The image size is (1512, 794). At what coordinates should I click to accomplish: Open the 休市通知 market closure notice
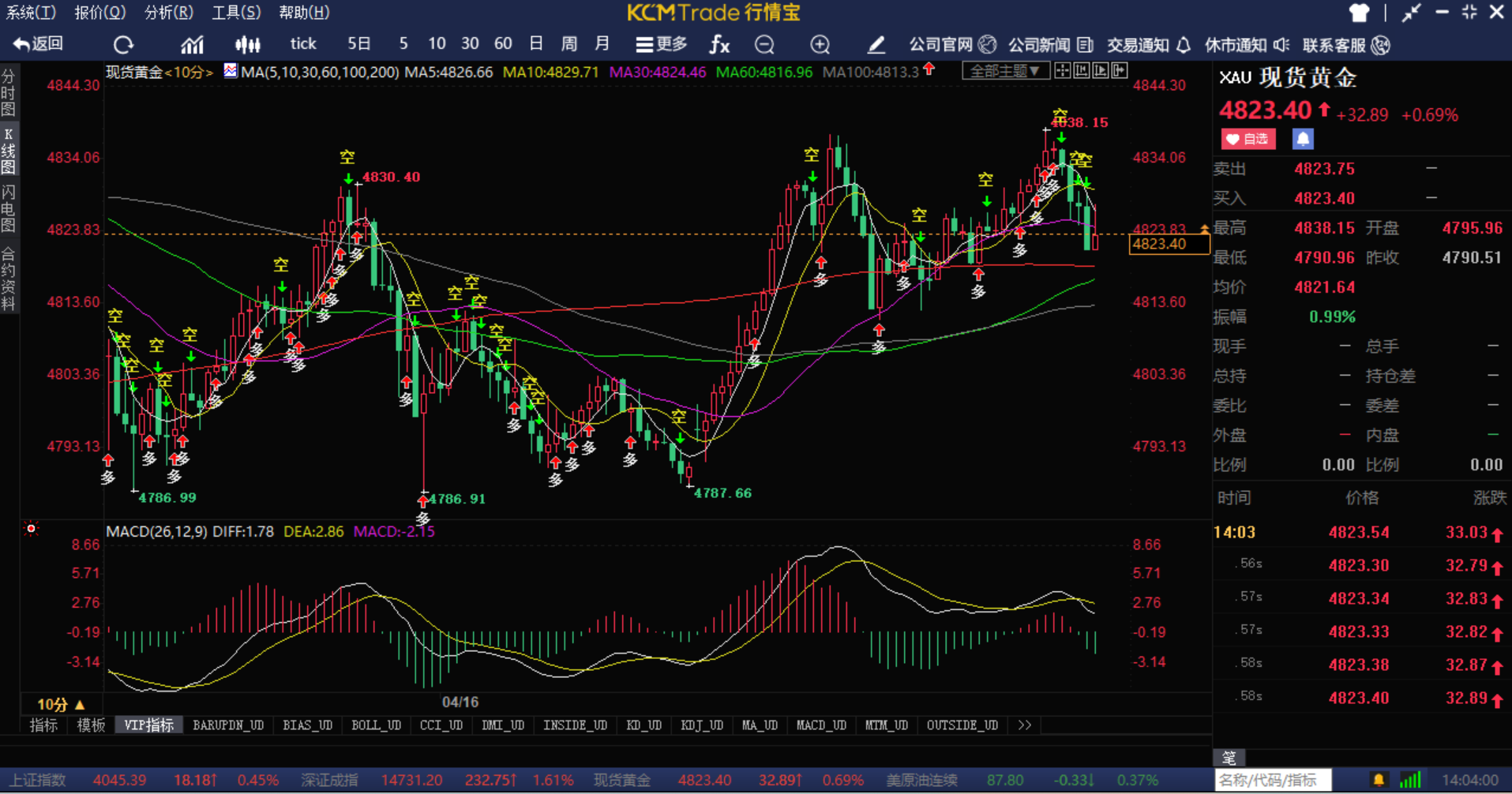tap(1247, 45)
